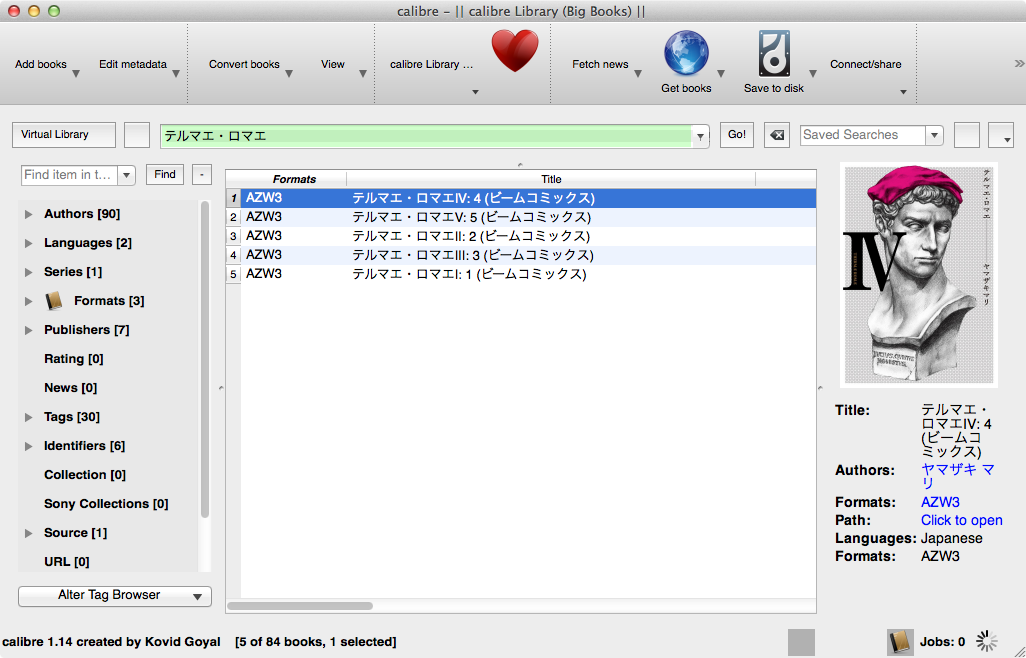Expand the Source [1] category

pos(29,533)
